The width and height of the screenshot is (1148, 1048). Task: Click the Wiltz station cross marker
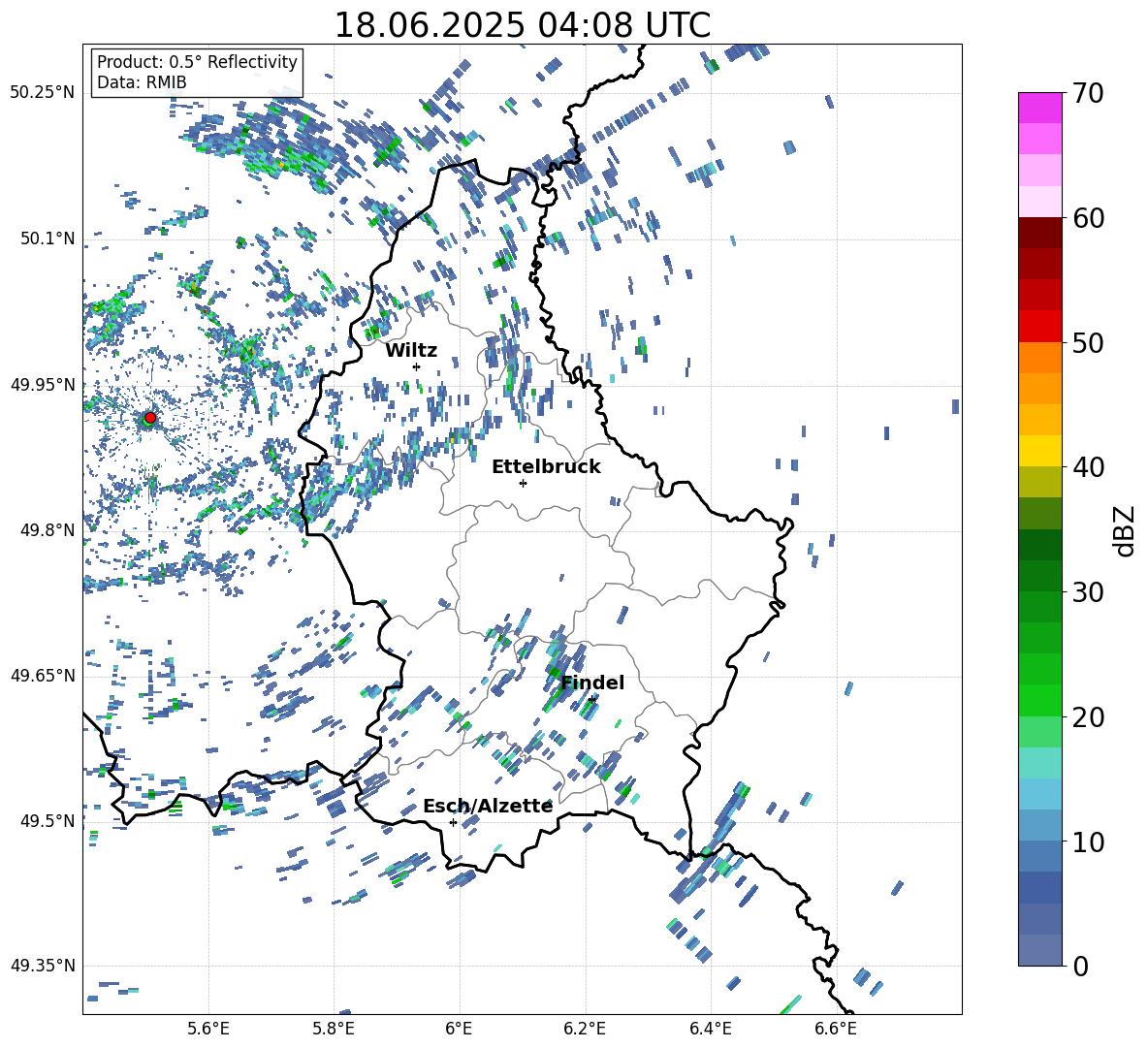coord(417,366)
